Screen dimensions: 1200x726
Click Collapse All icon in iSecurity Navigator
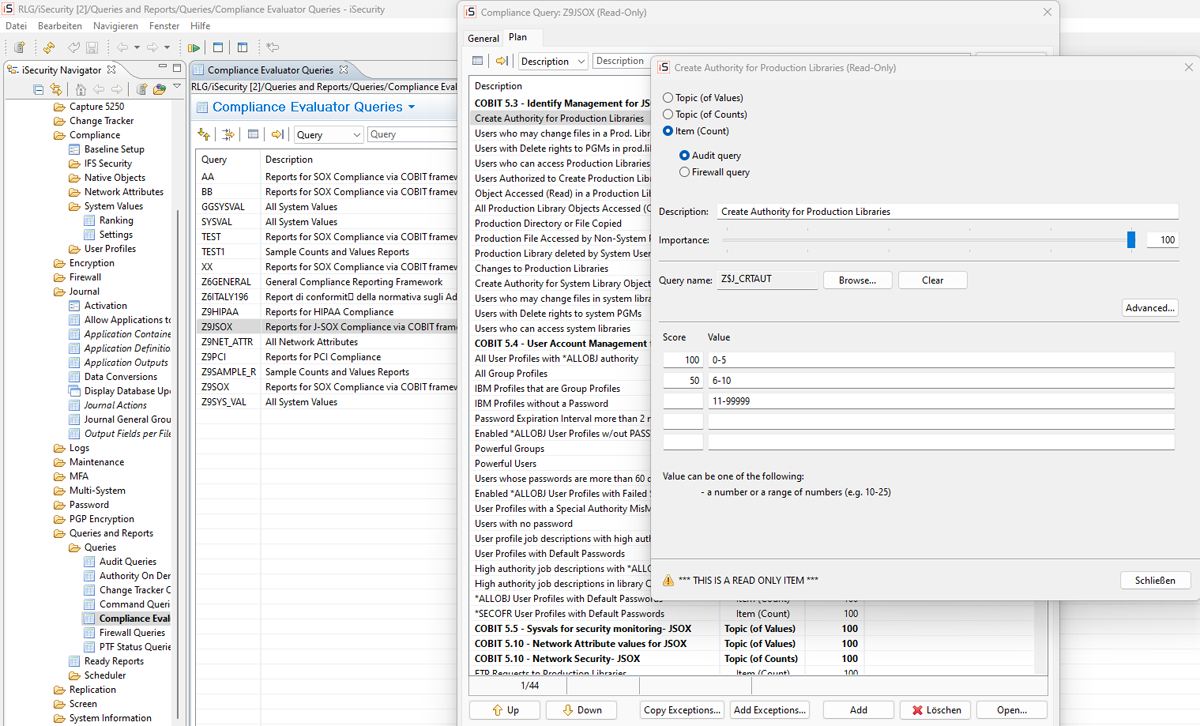point(39,89)
